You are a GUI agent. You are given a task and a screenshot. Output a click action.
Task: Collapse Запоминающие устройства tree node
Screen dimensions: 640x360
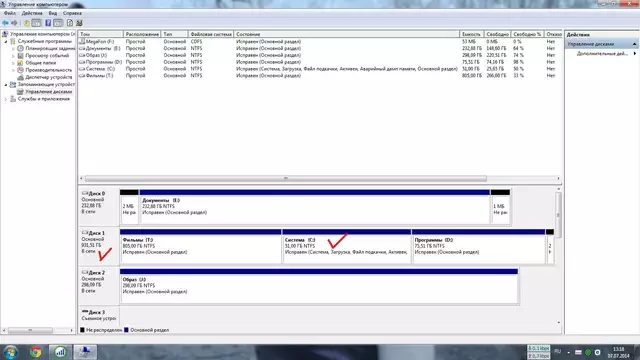(x=6, y=84)
